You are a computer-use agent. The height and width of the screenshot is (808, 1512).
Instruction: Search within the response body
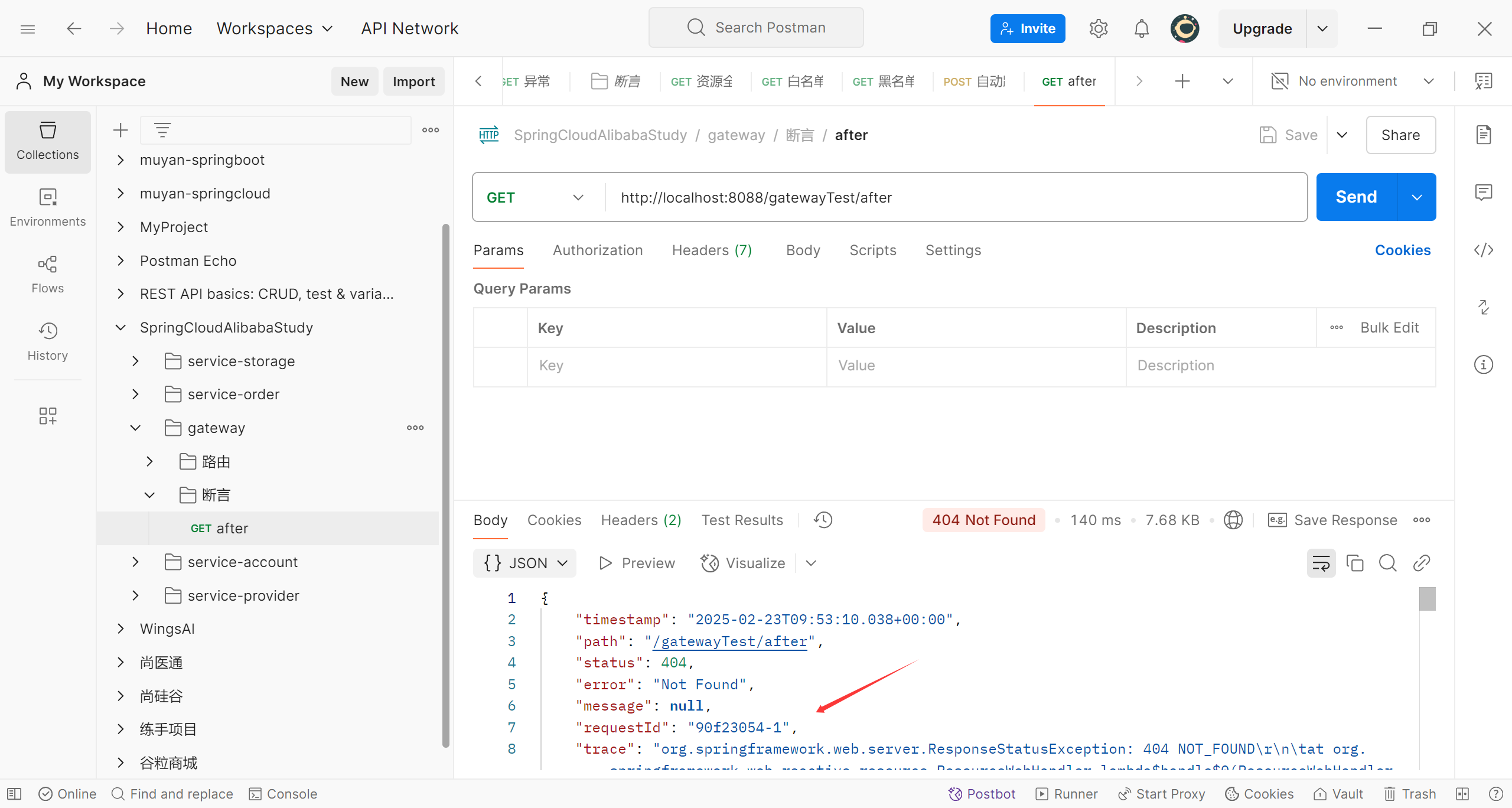point(1387,563)
